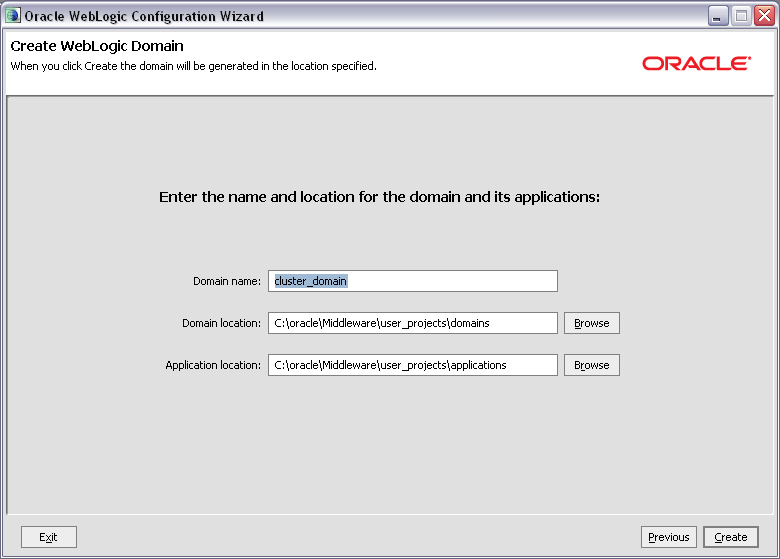The width and height of the screenshot is (780, 559).
Task: Click the 'Domain name:' label
Action: click(227, 281)
